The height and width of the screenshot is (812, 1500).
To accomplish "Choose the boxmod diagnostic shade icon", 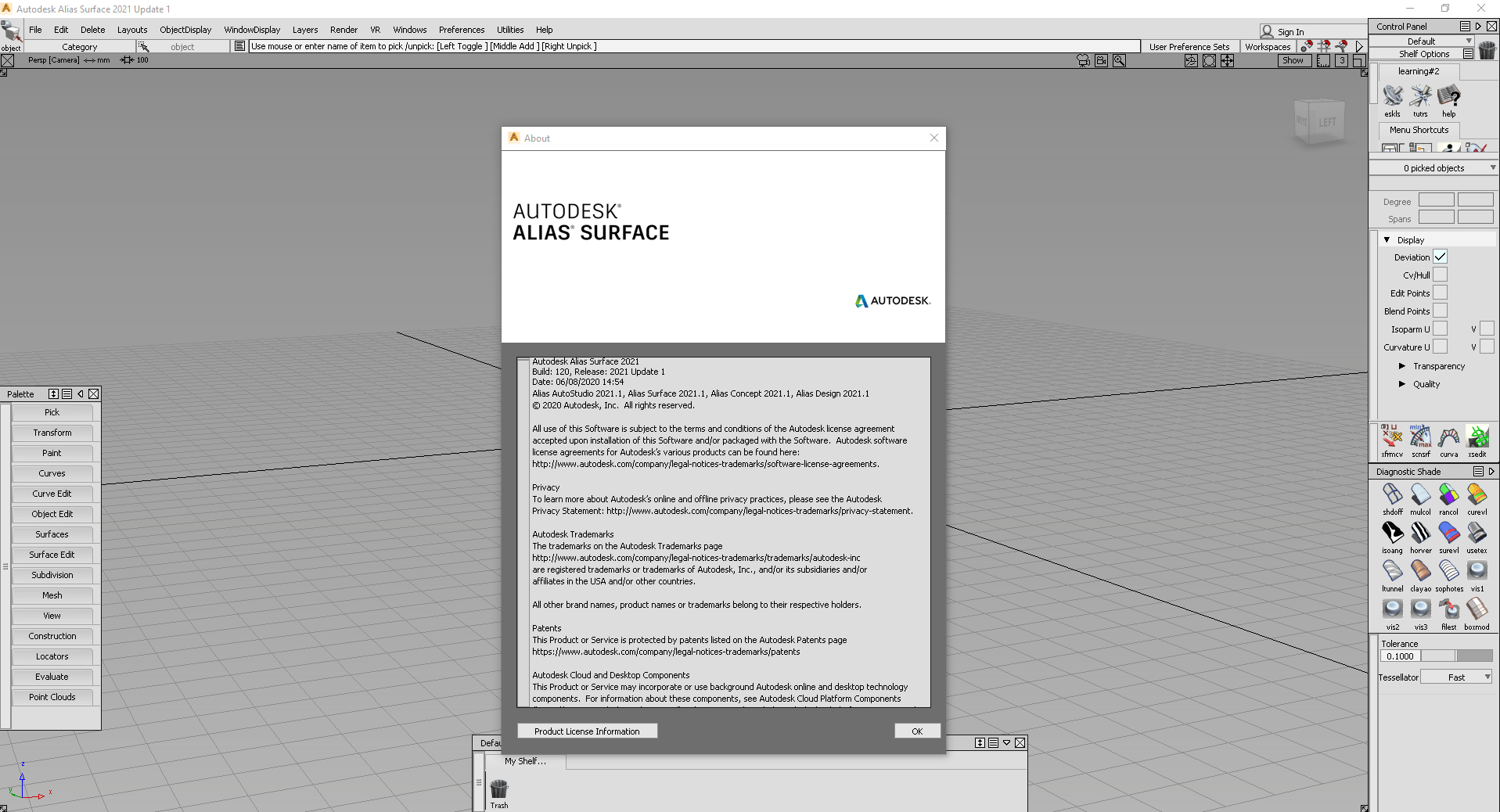I will (1477, 610).
